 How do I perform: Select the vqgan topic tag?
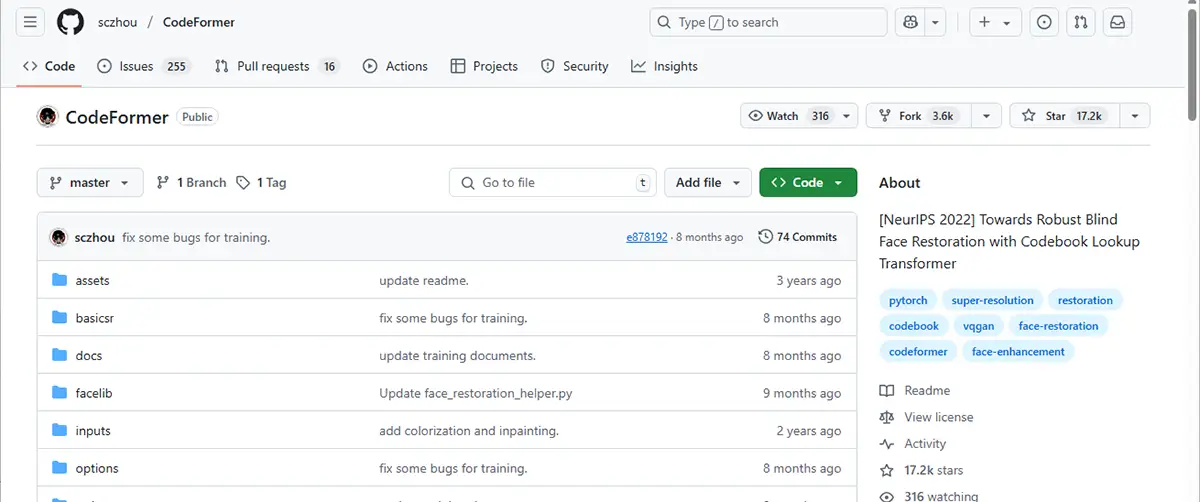pyautogui.click(x=979, y=326)
